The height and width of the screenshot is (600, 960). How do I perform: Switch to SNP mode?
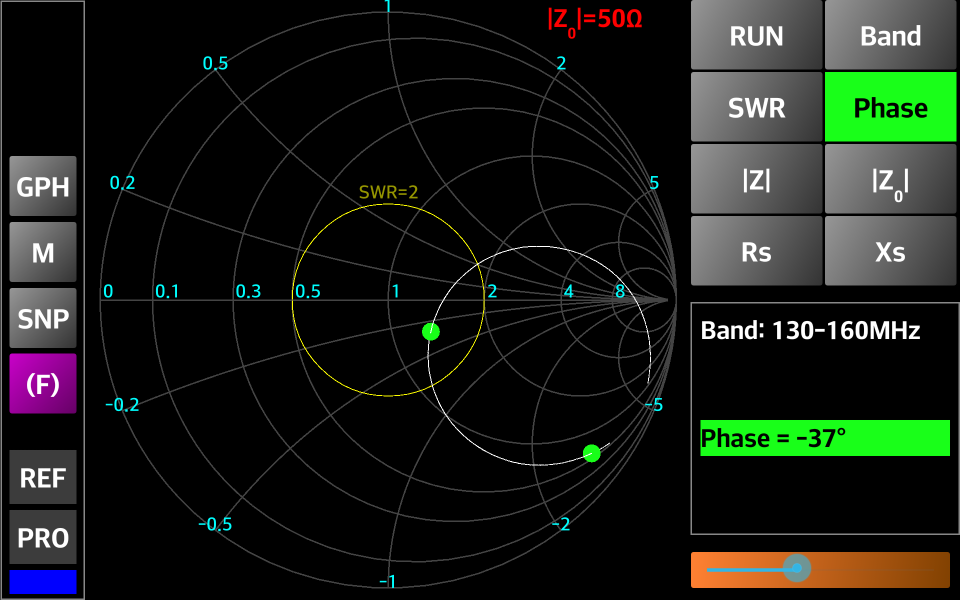[43, 318]
